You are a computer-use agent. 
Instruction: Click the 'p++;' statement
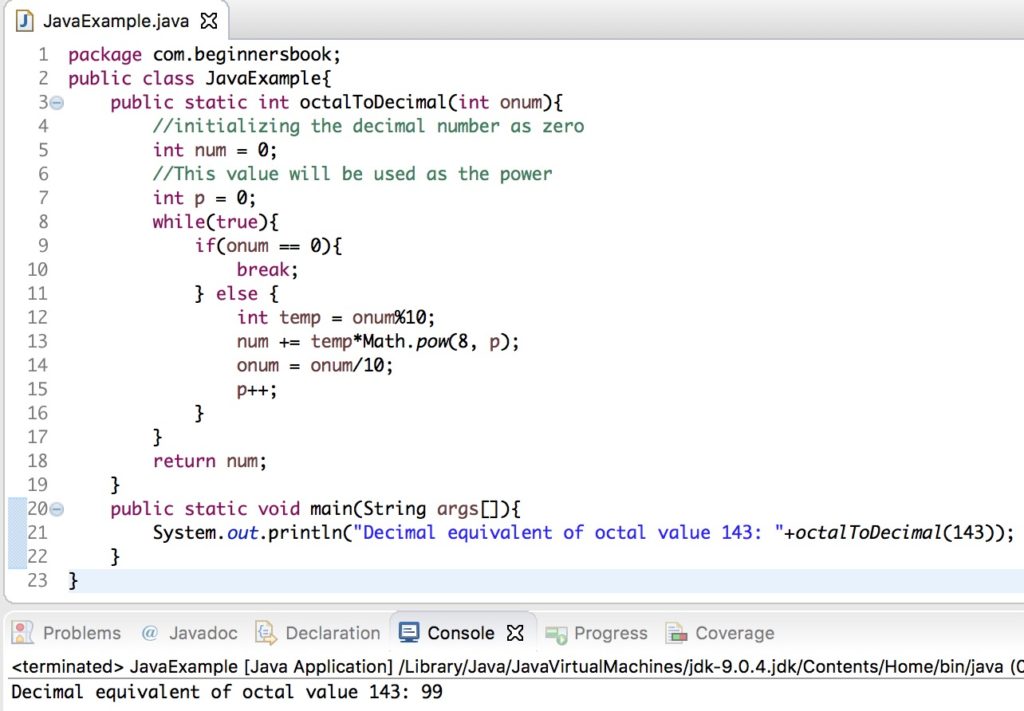point(257,390)
